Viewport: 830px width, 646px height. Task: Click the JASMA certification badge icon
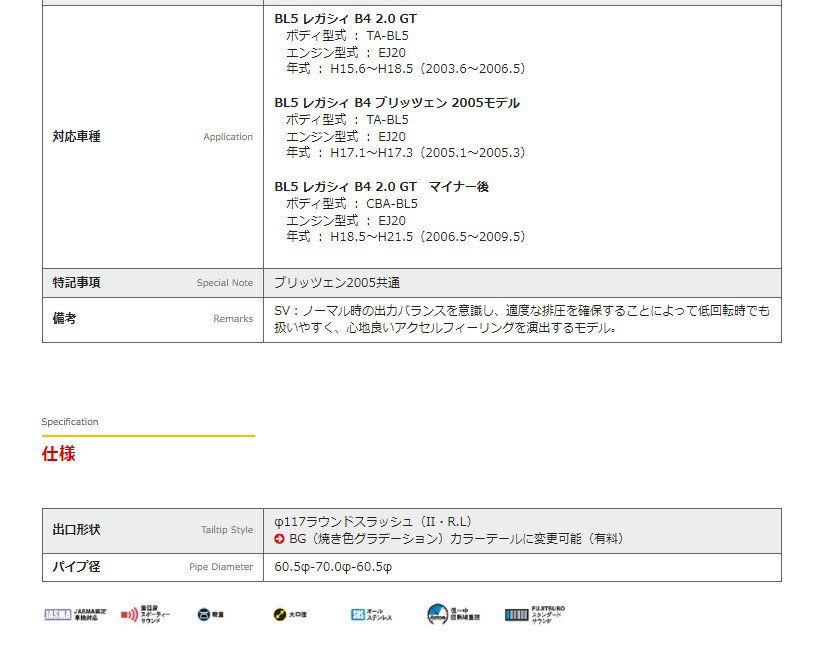(58, 614)
